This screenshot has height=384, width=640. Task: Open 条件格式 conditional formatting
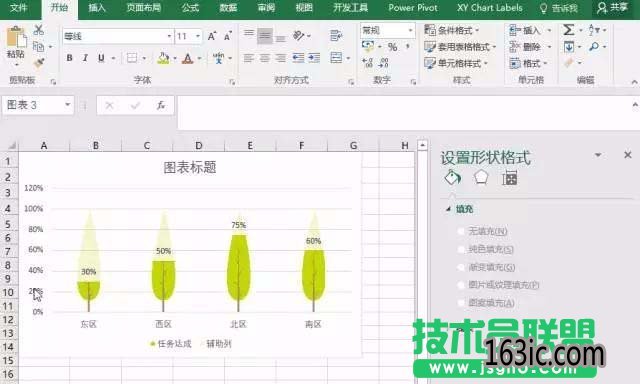click(x=452, y=30)
